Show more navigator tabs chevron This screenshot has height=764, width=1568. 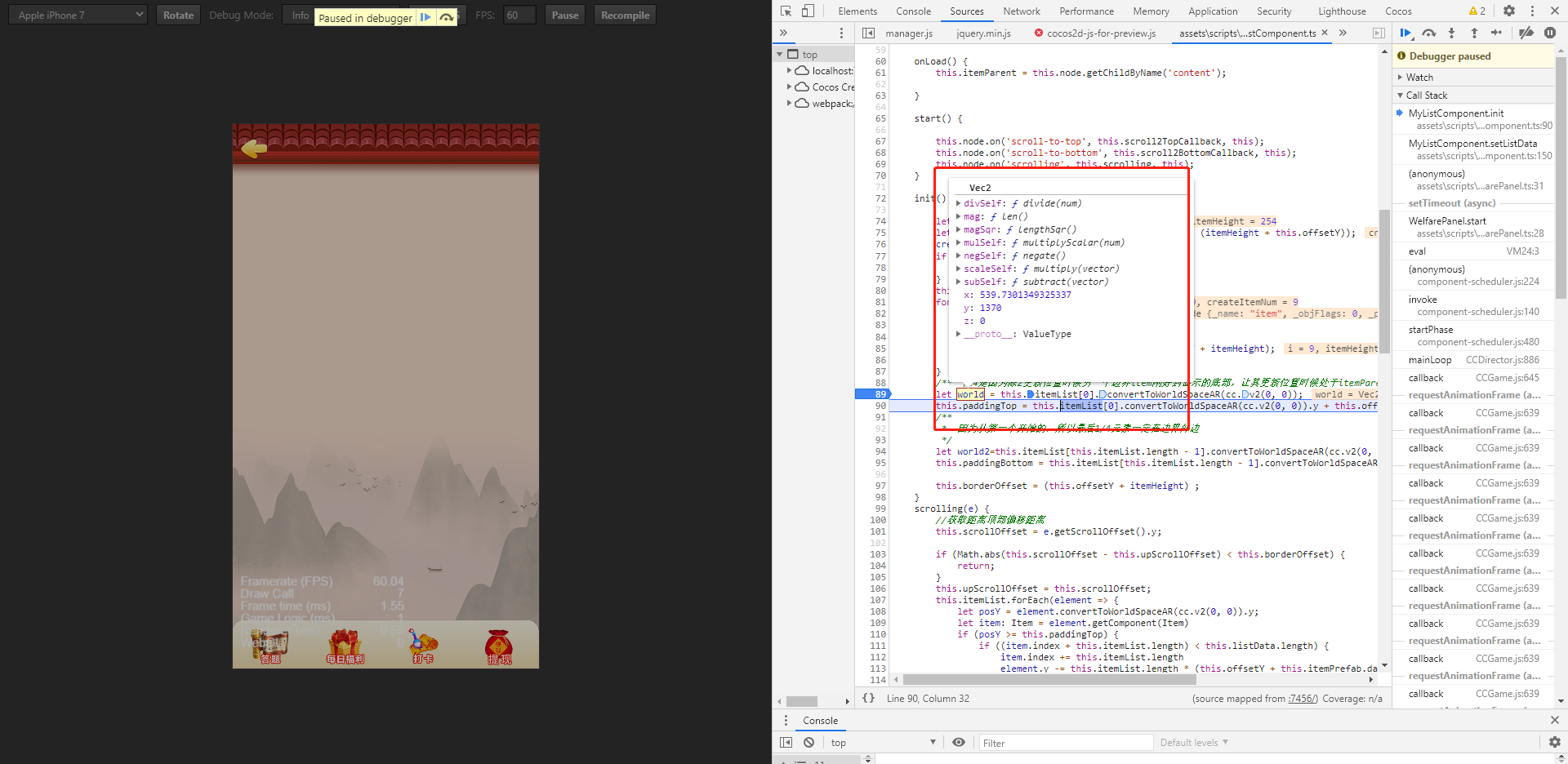point(783,33)
